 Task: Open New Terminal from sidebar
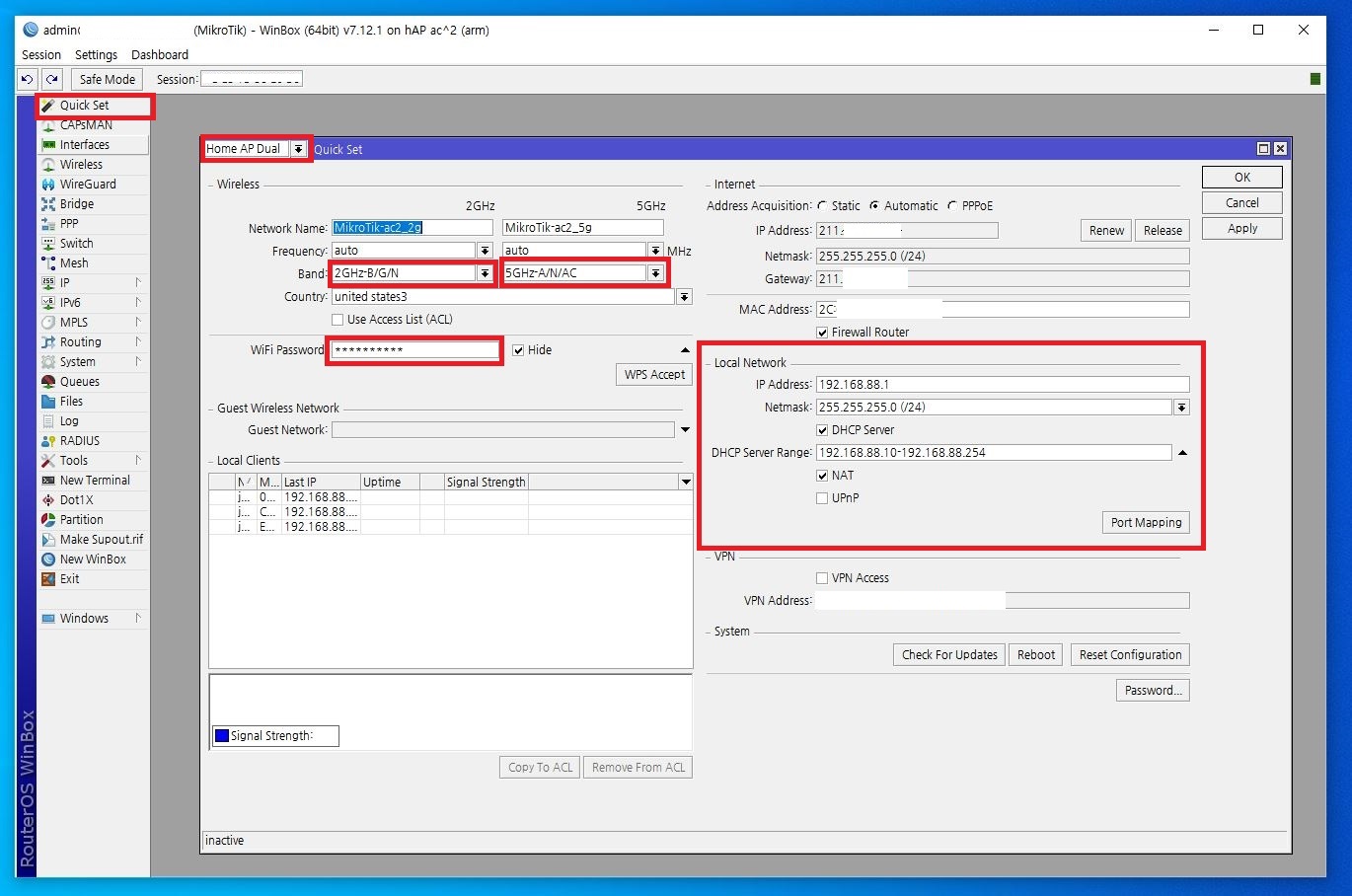[94, 481]
